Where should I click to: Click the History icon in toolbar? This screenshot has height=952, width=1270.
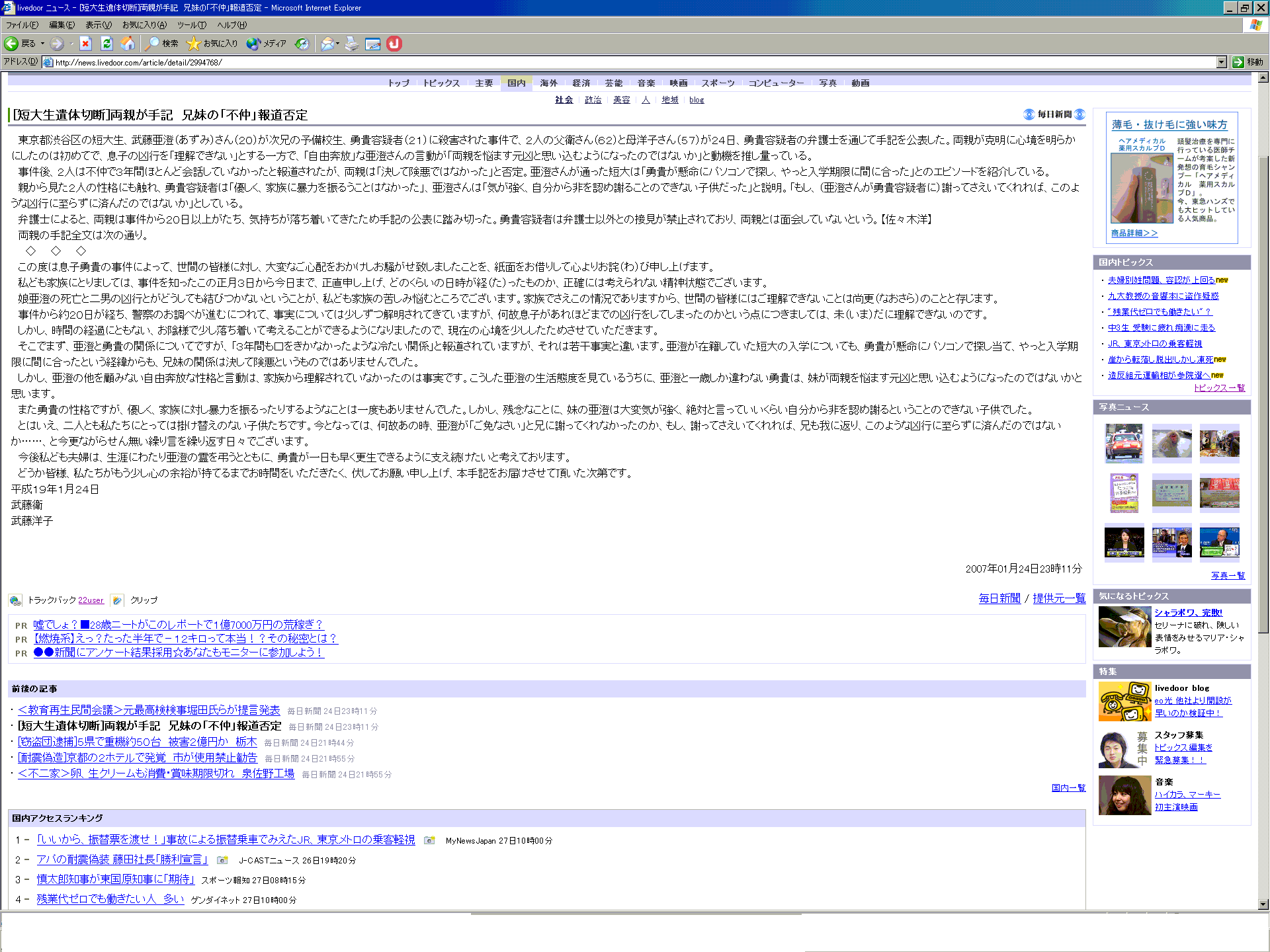[x=302, y=44]
